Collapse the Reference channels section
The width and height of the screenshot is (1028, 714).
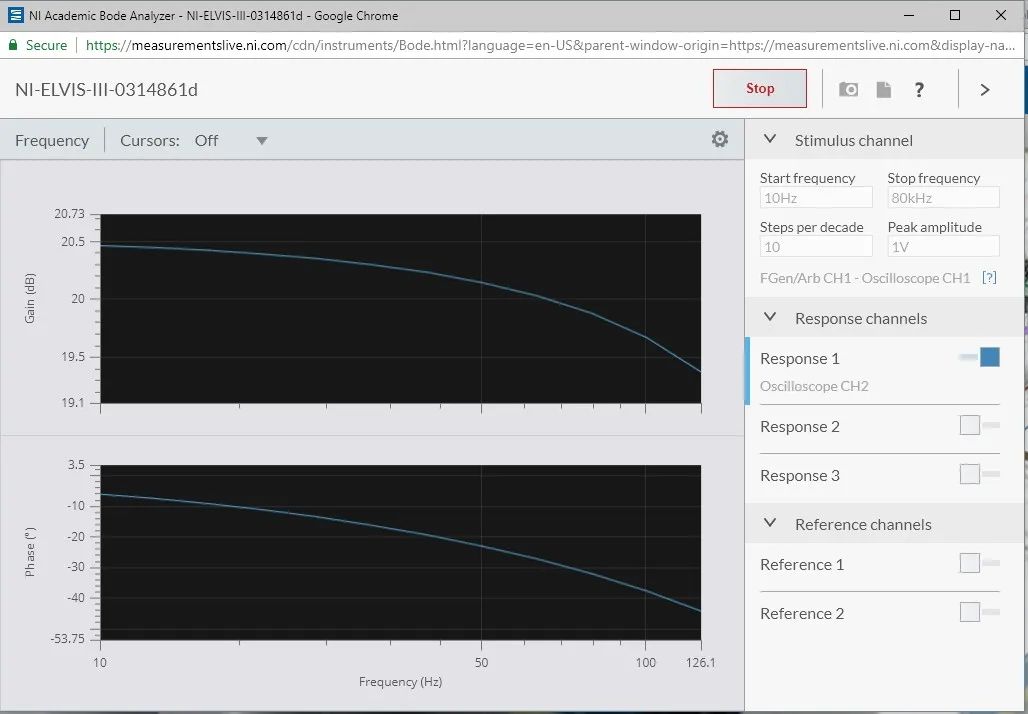tap(771, 523)
